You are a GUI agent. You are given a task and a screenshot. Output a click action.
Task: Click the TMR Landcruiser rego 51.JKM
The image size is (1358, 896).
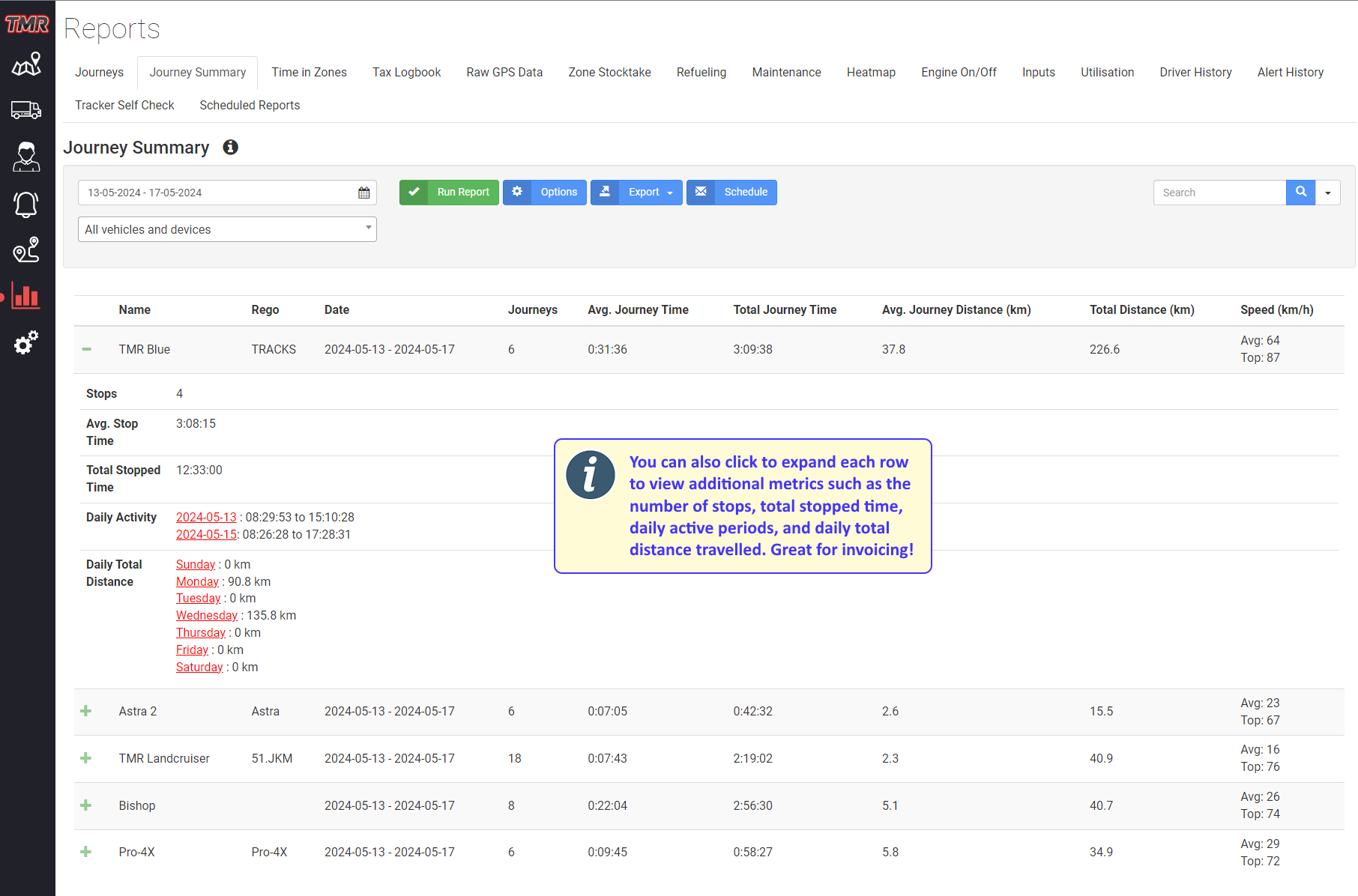pyautogui.click(x=272, y=759)
